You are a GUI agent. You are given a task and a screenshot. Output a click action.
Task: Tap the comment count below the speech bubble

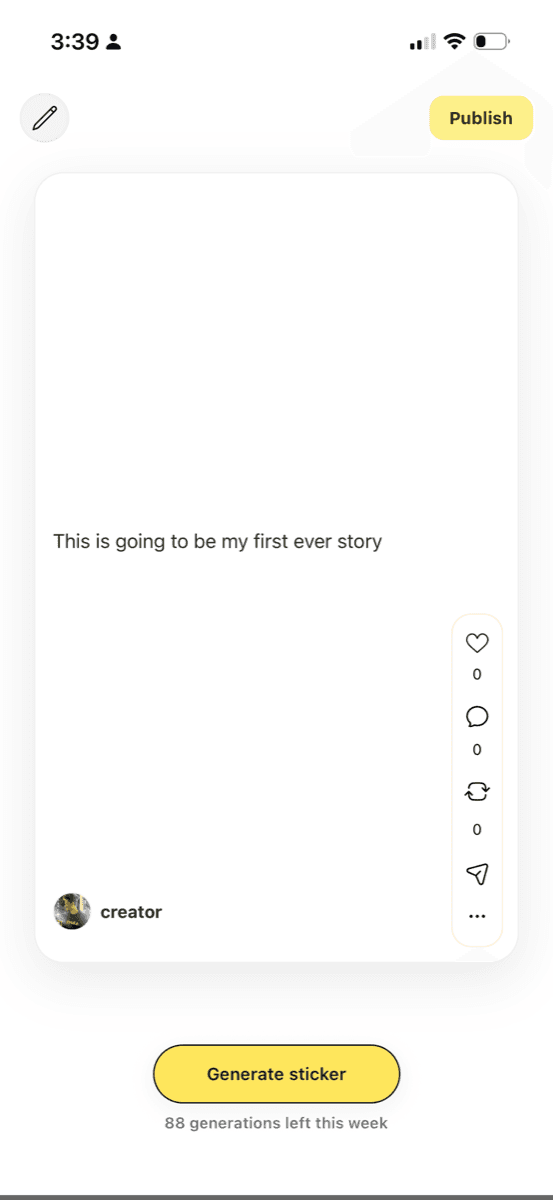(477, 750)
